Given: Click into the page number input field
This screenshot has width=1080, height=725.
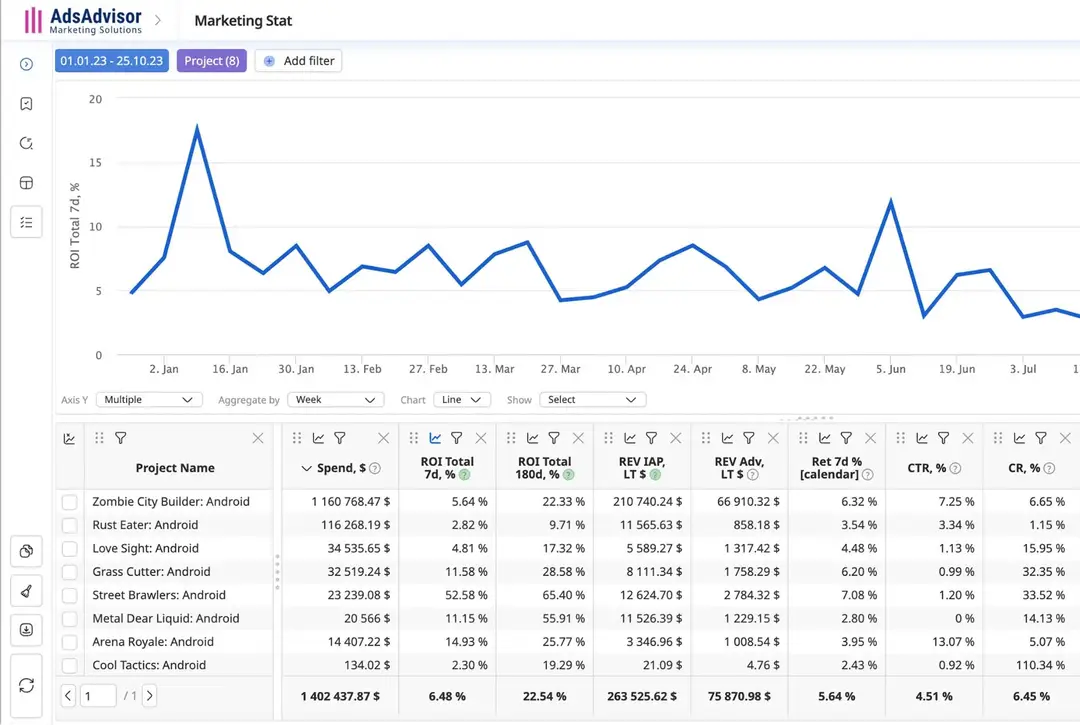Looking at the screenshot, I should click(98, 695).
